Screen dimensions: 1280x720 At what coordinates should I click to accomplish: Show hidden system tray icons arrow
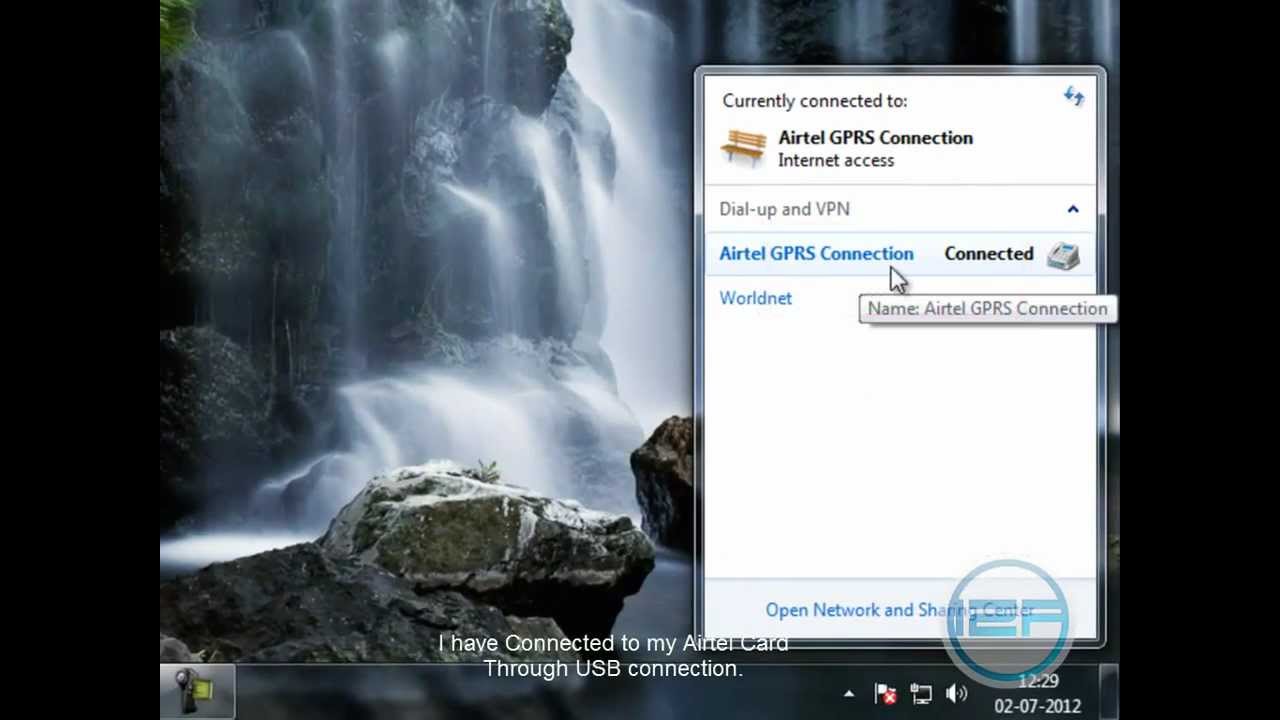coord(849,693)
